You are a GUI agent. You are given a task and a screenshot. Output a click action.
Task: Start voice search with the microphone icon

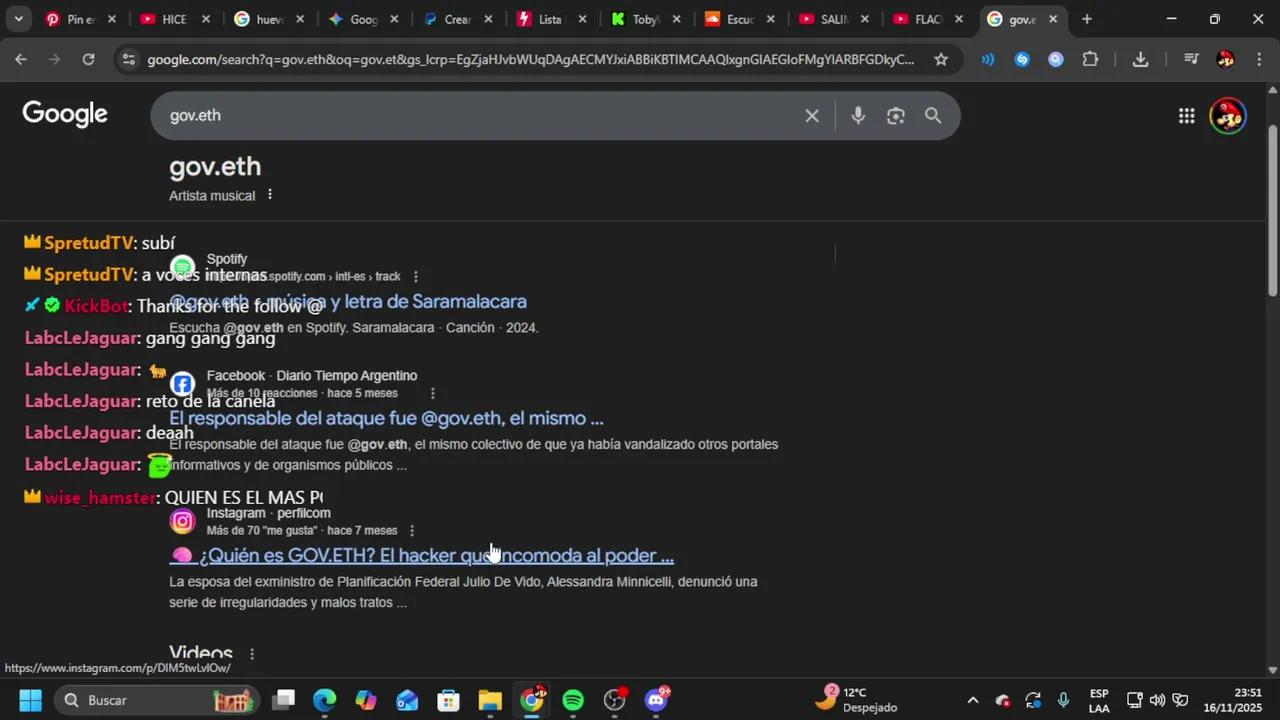(x=858, y=116)
